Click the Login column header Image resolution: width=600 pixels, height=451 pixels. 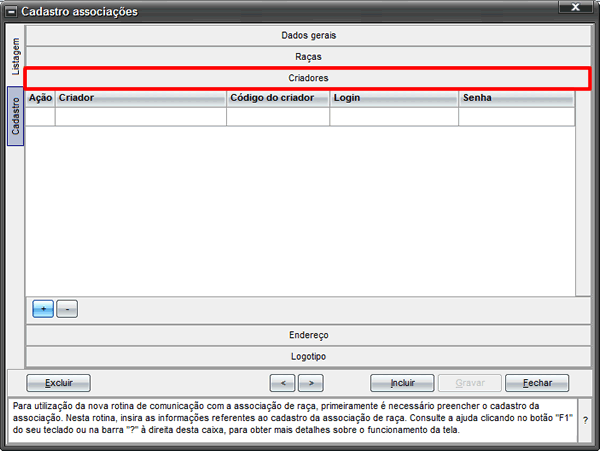point(394,98)
